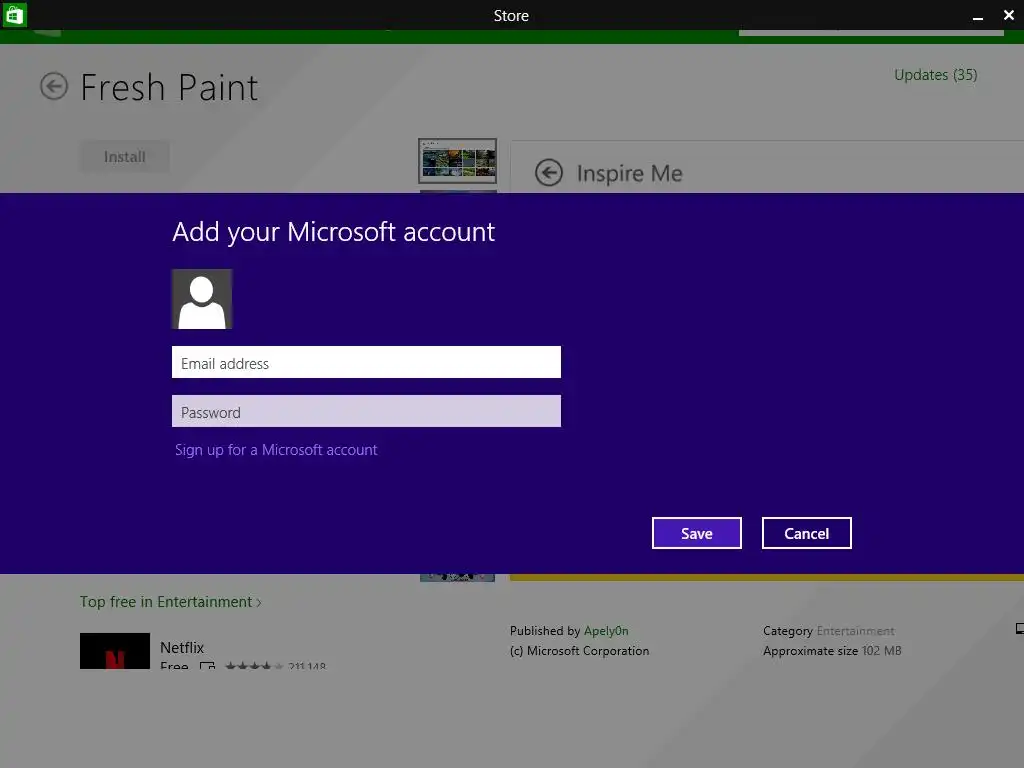Click the Email address input field

366,362
